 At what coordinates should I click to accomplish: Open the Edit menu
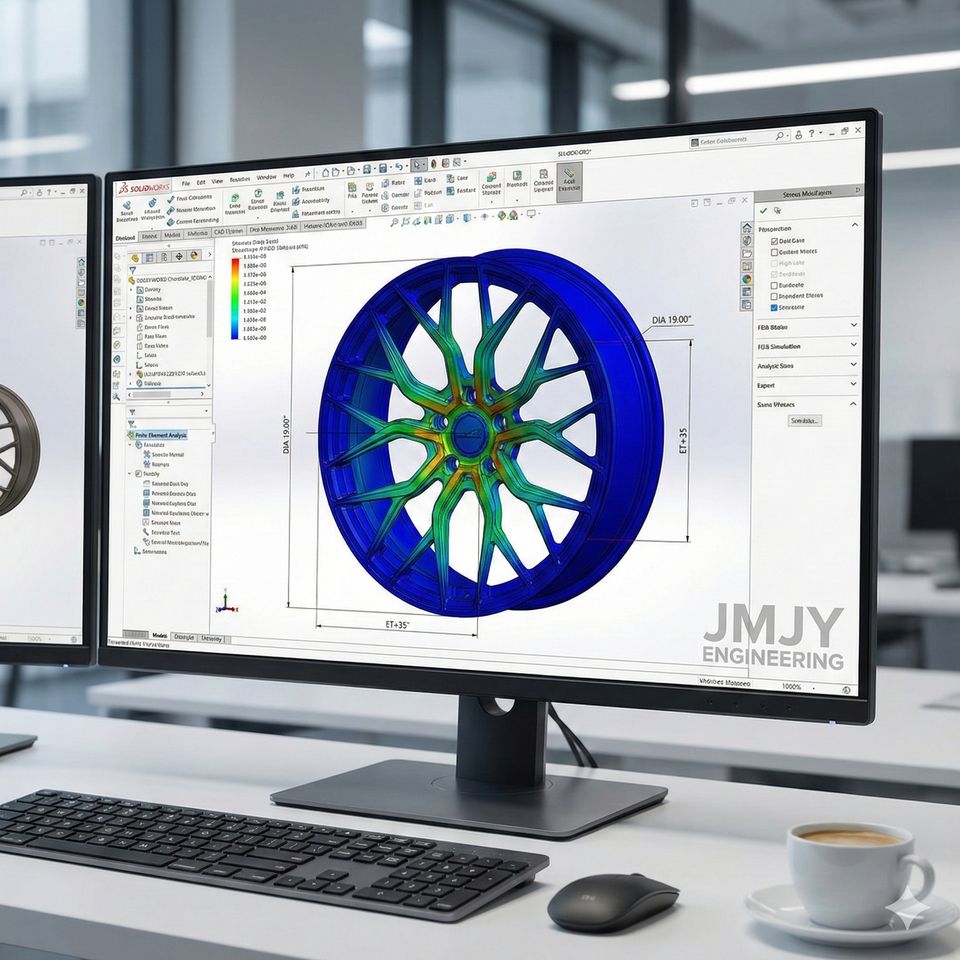pos(201,182)
